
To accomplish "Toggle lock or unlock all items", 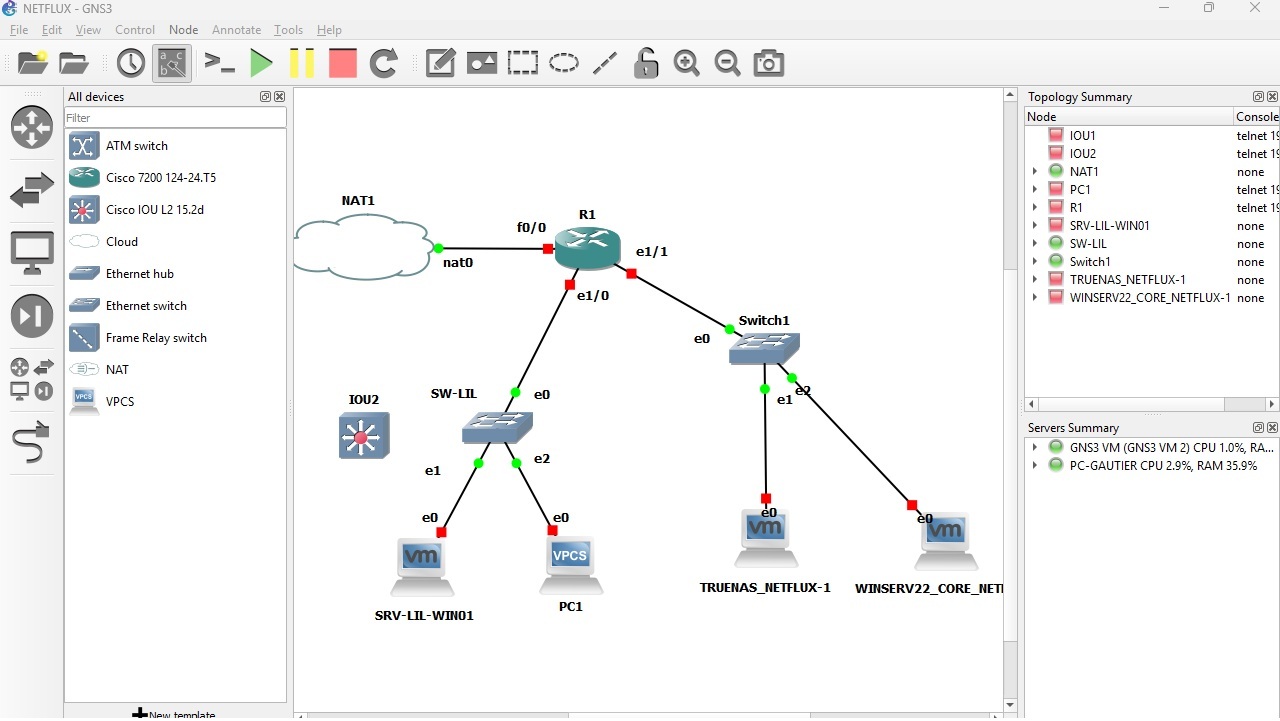I will [646, 64].
